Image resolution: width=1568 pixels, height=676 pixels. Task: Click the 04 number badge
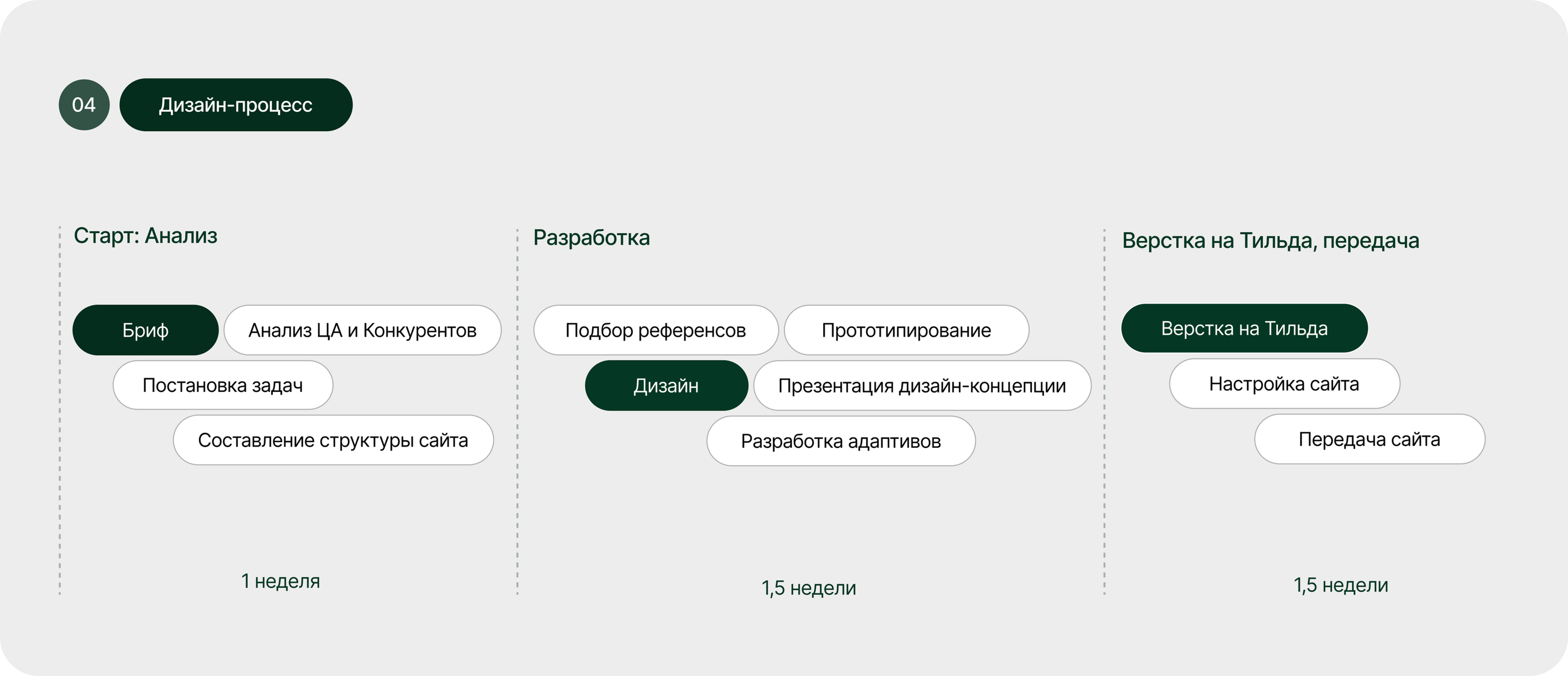coord(84,105)
